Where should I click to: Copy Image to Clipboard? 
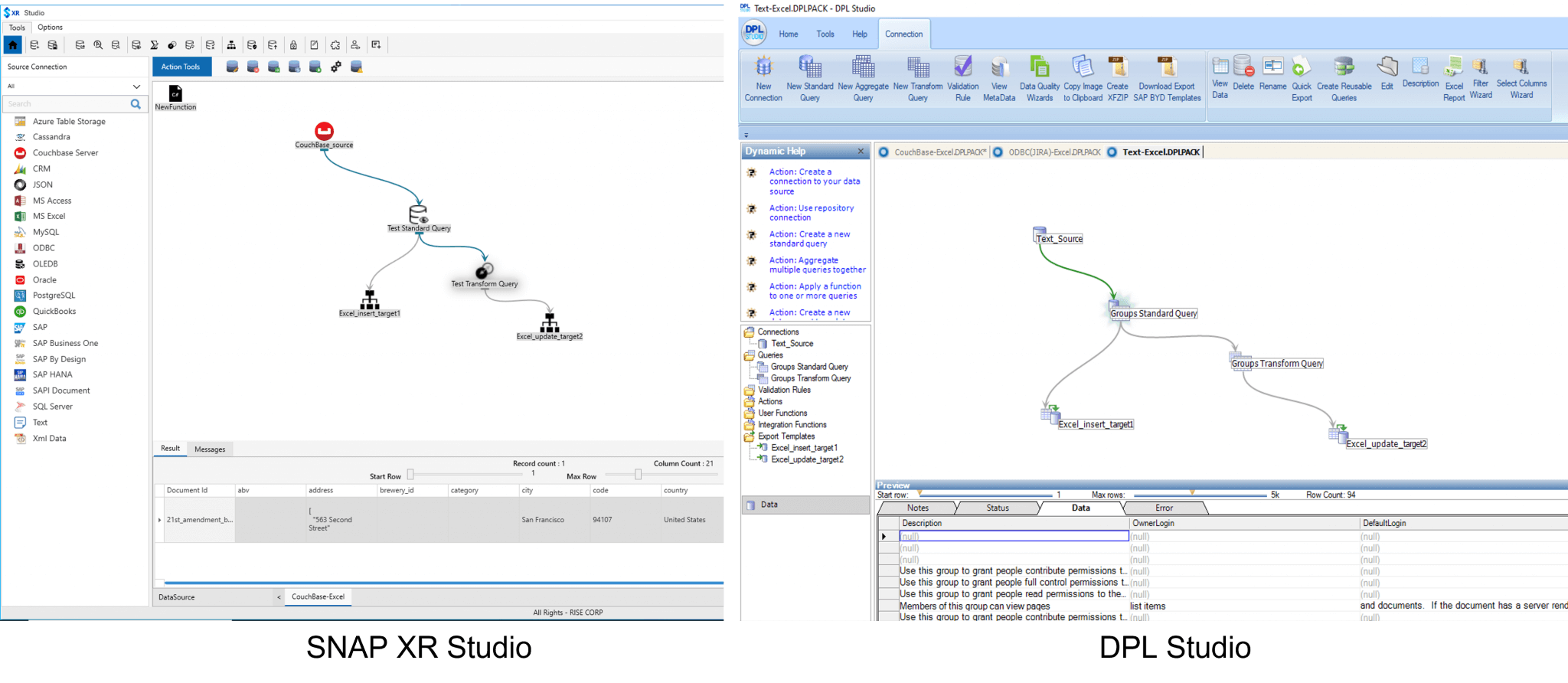click(1083, 79)
